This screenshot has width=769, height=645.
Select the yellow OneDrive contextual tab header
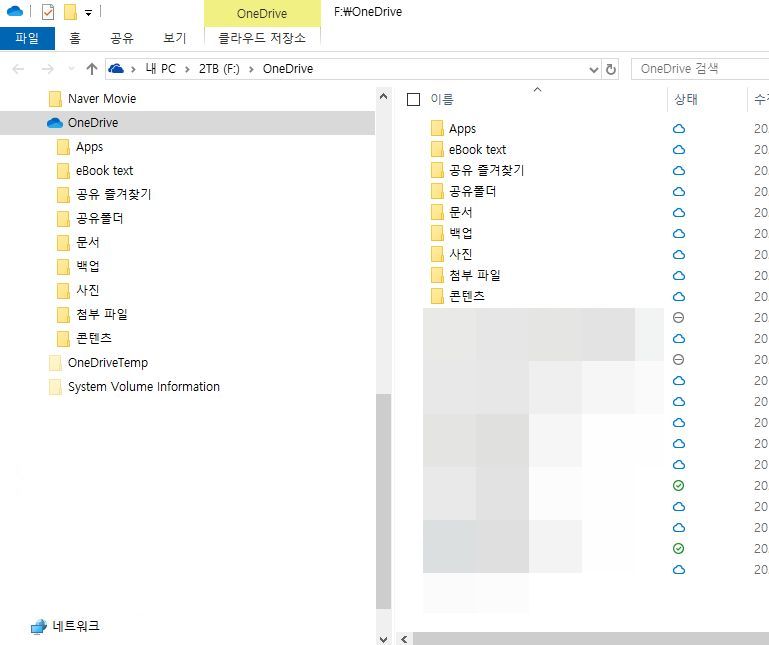[262, 13]
